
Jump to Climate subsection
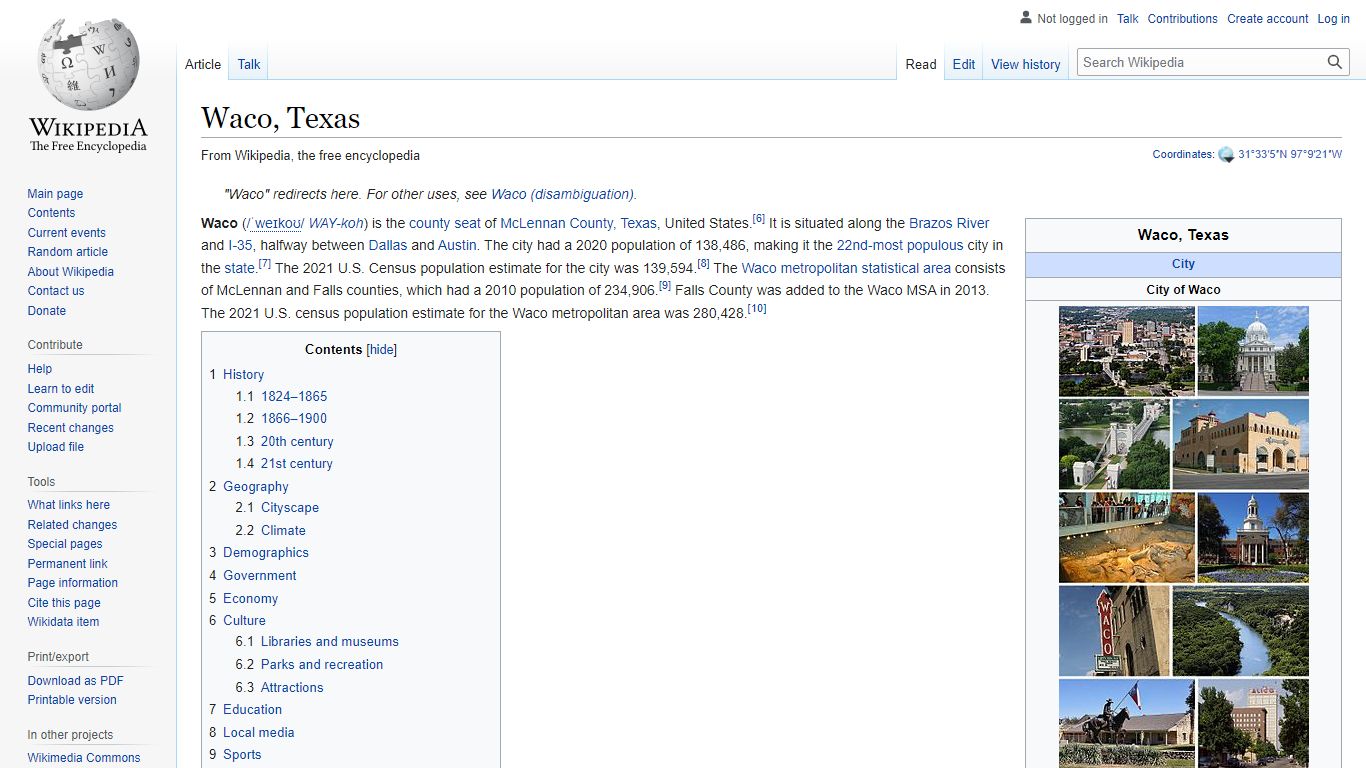(x=283, y=530)
